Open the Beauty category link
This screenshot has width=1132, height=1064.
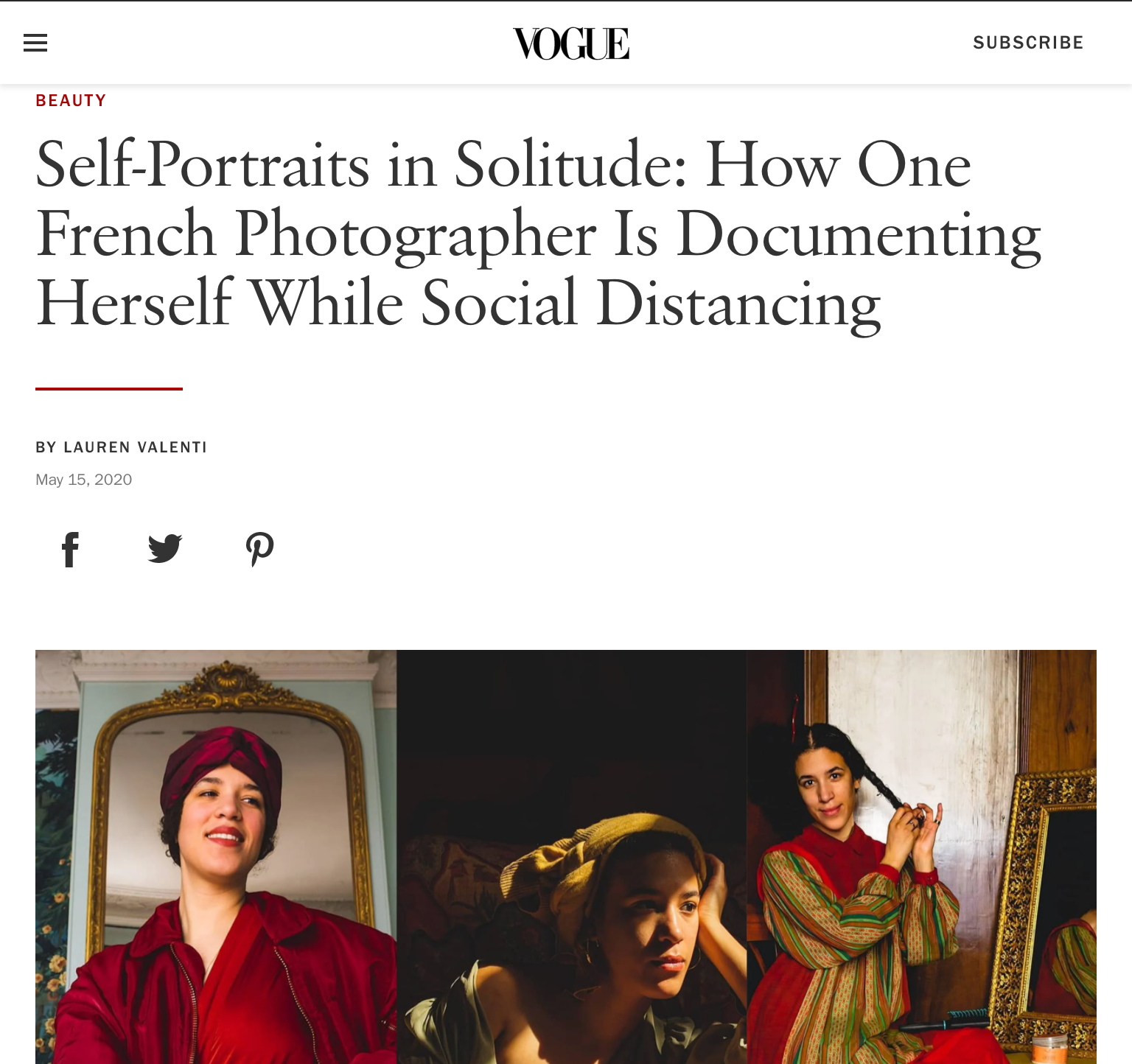coord(71,100)
